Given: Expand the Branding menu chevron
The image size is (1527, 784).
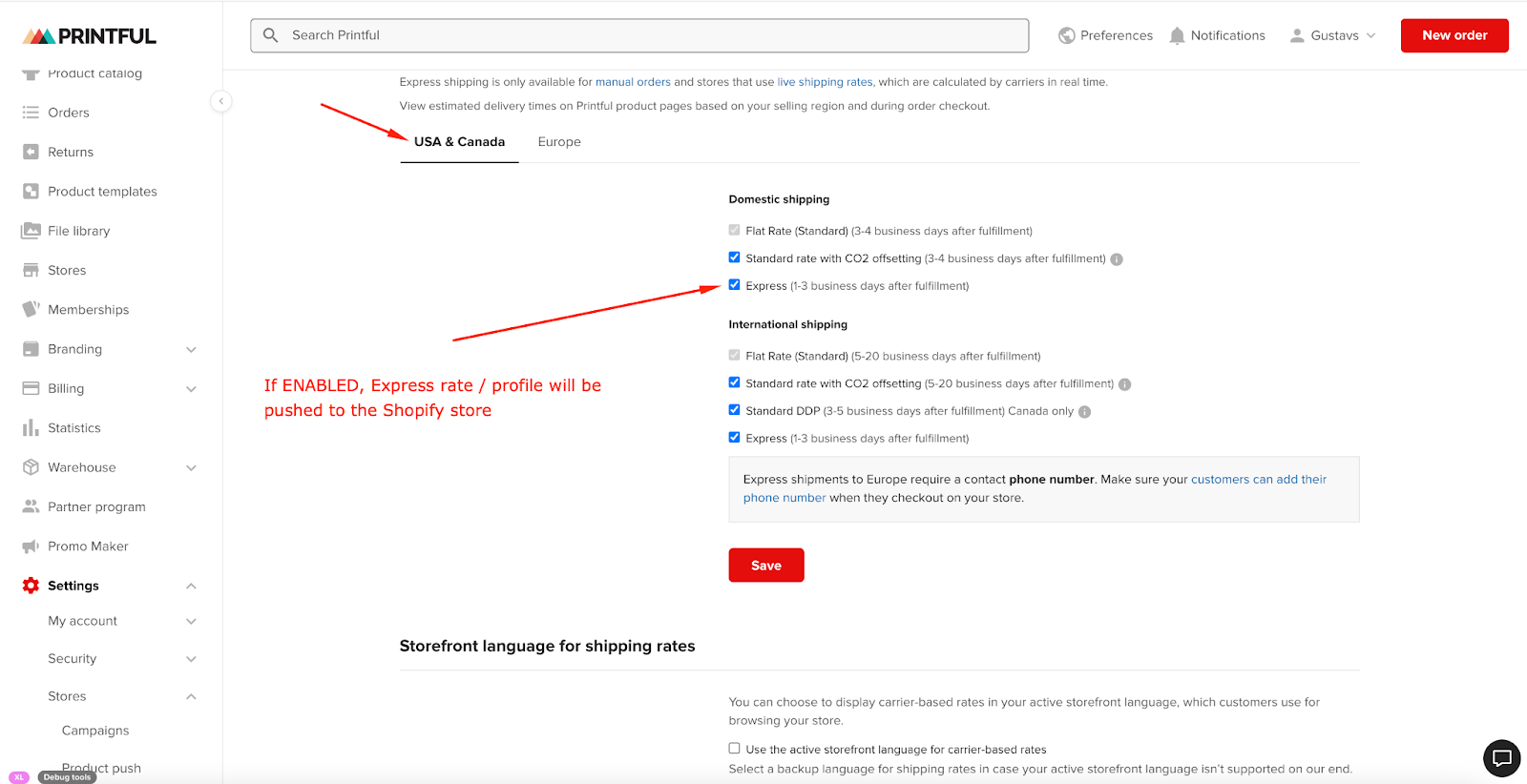Looking at the screenshot, I should (191, 350).
